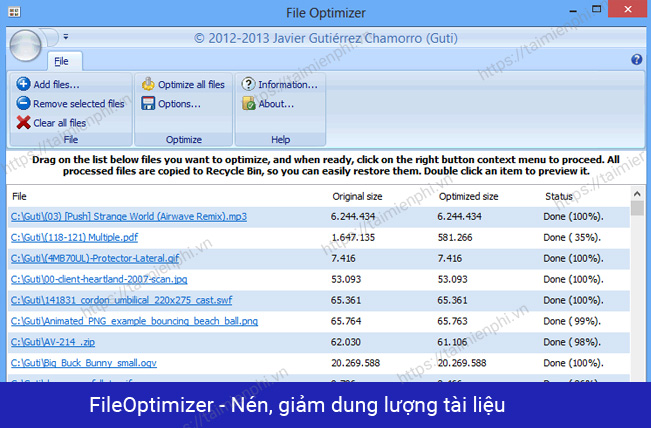Viewport: 651px width, 428px height.
Task: Click the Original size column header
Action: (357, 196)
